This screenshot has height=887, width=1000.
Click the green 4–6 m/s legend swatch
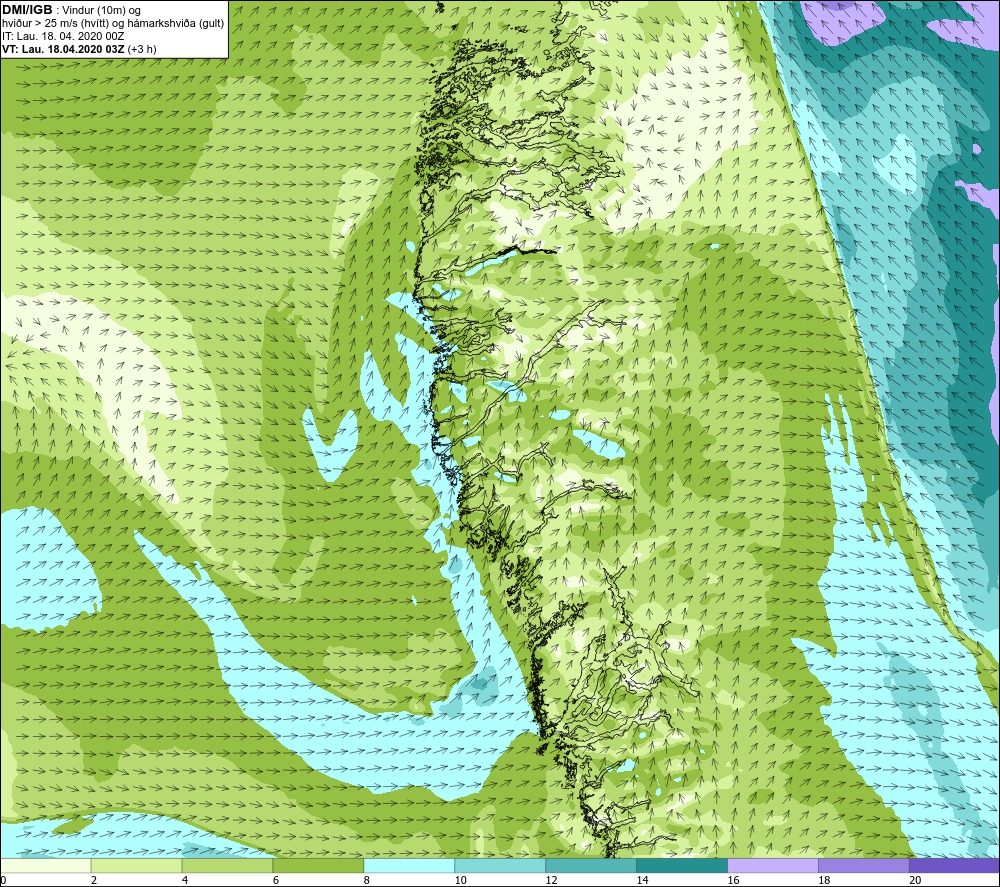click(227, 866)
